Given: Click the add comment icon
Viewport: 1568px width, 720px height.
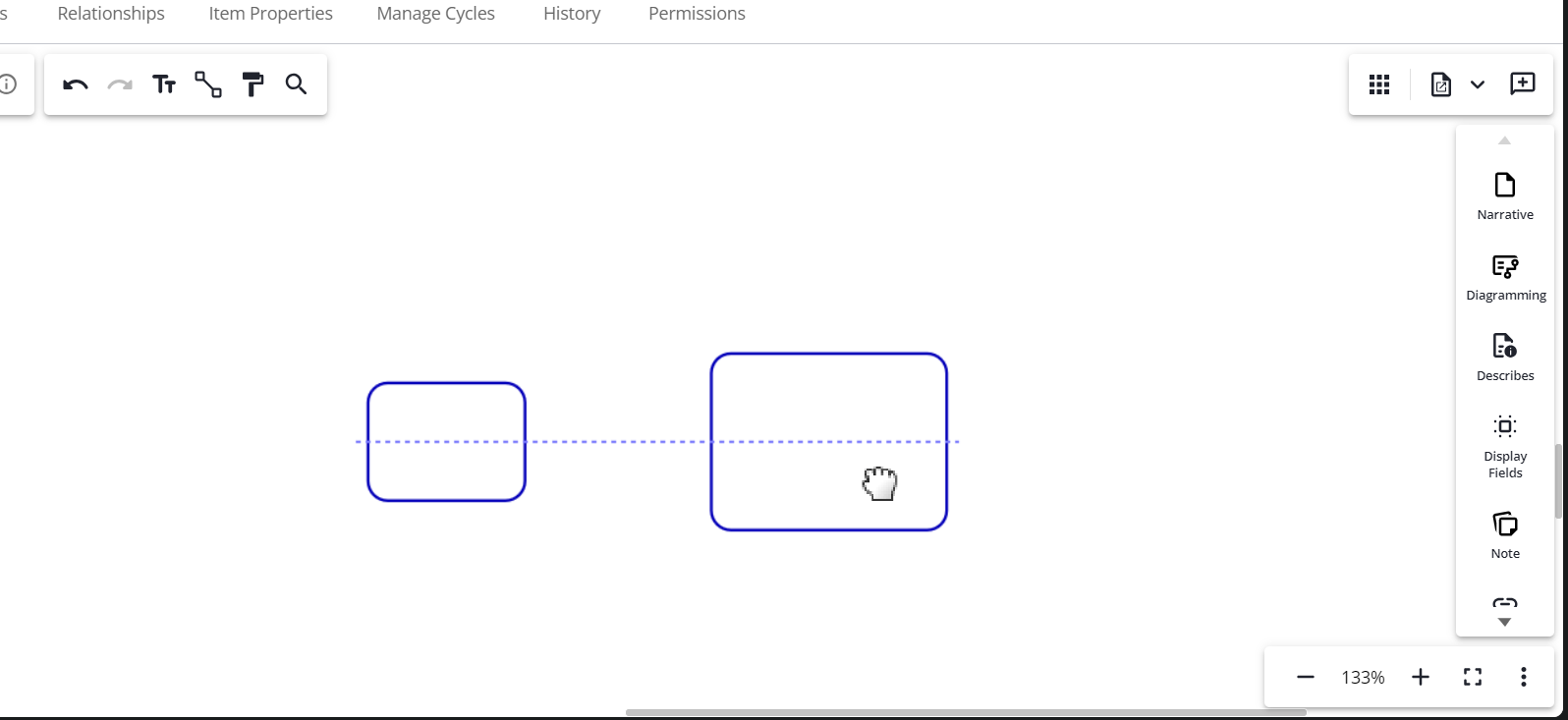Looking at the screenshot, I should coord(1522,84).
